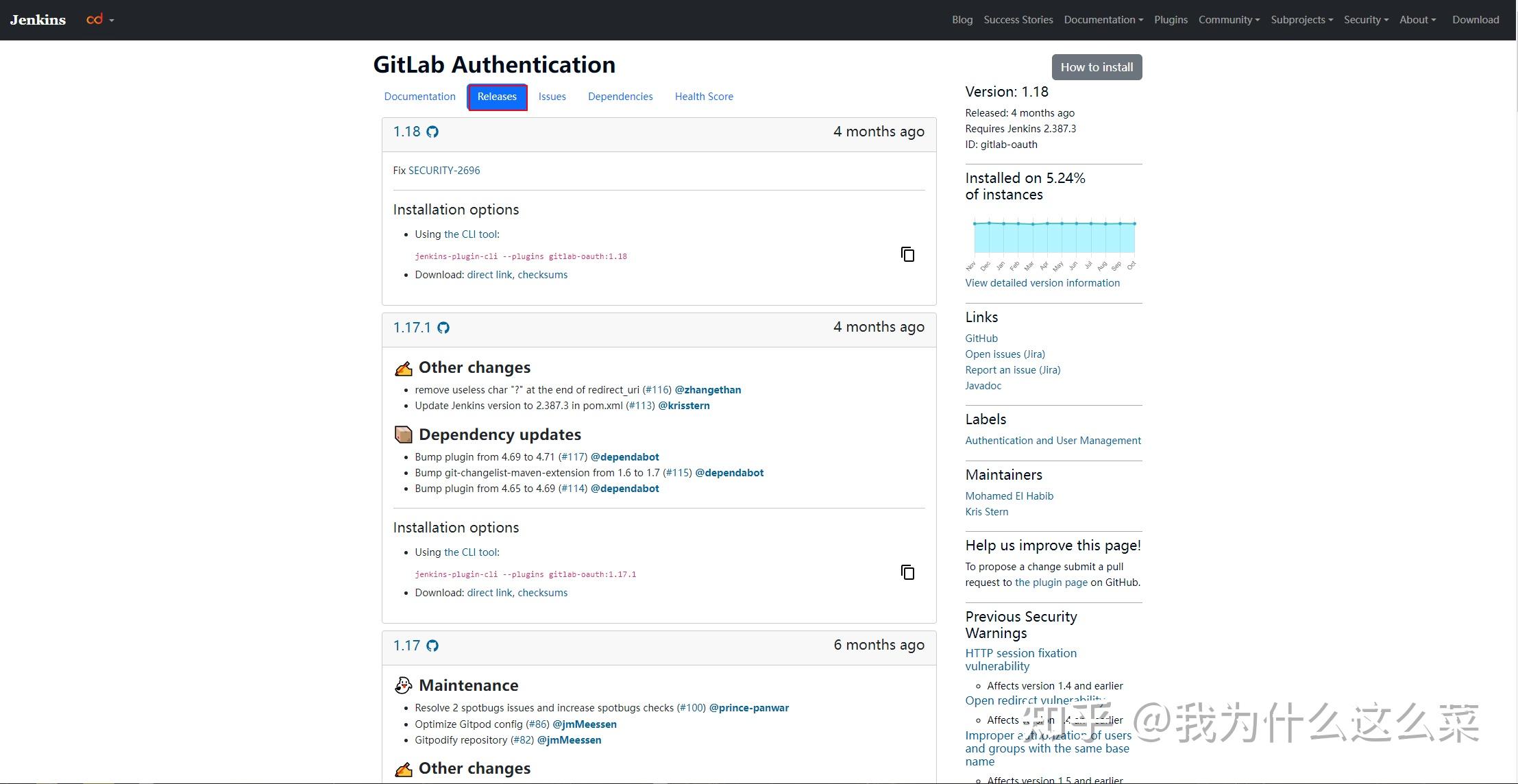
Task: Click the installation trend chart
Action: click(x=1053, y=238)
